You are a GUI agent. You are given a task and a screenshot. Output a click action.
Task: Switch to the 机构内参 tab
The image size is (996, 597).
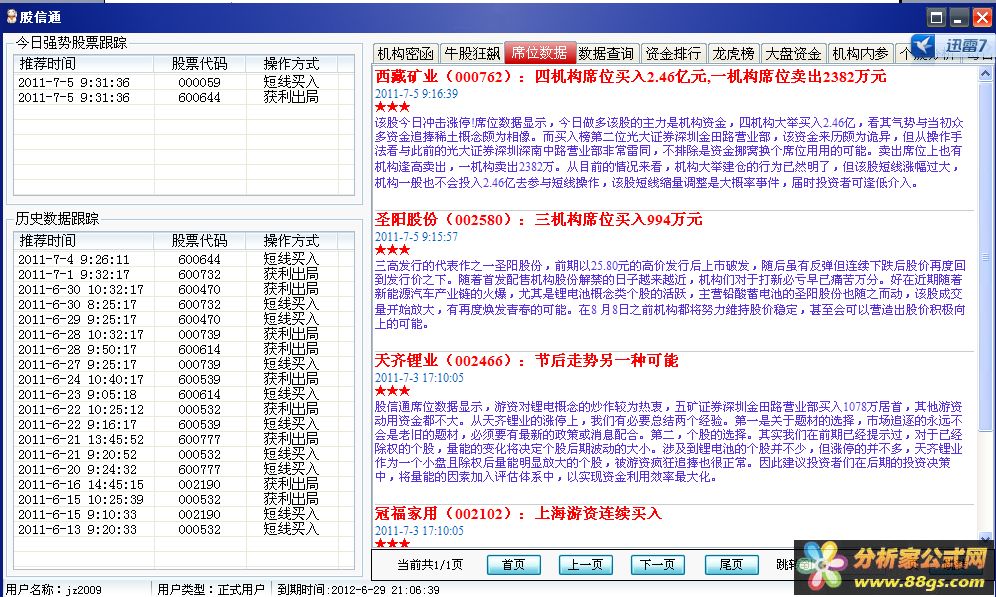pos(860,53)
